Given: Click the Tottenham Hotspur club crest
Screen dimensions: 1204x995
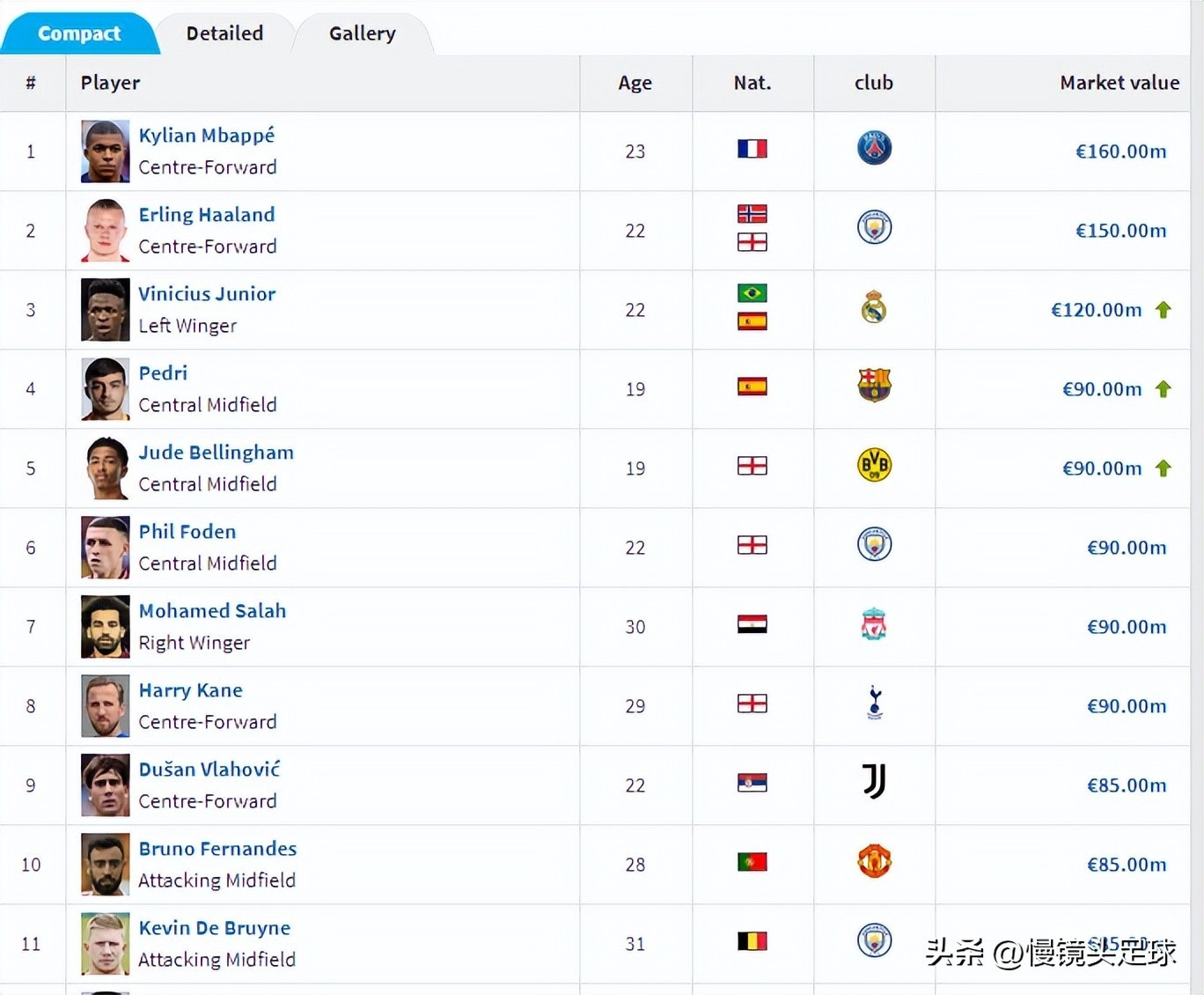Looking at the screenshot, I should (874, 704).
